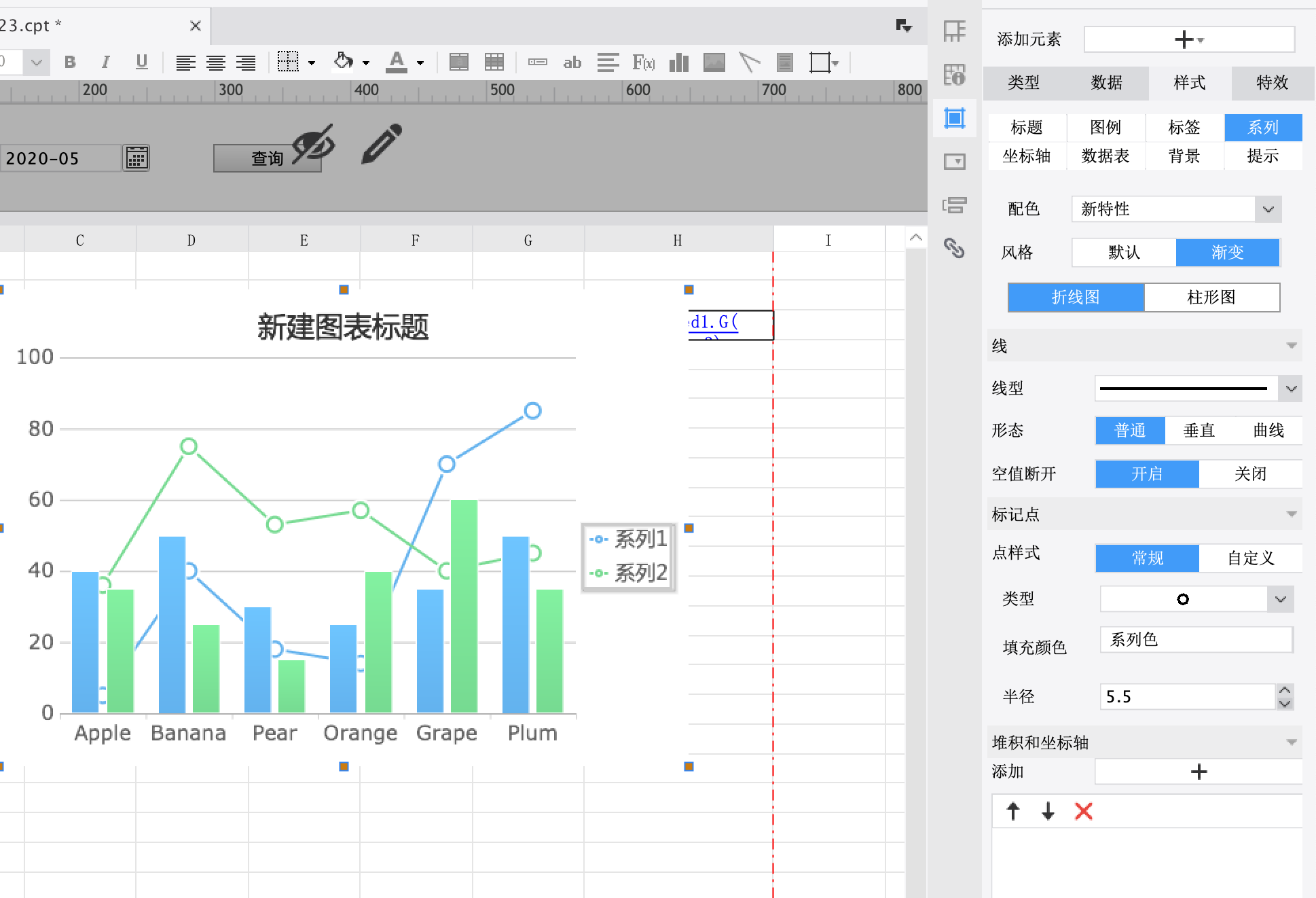1316x898 pixels.
Task: Select 背景 style section
Action: (x=1184, y=156)
